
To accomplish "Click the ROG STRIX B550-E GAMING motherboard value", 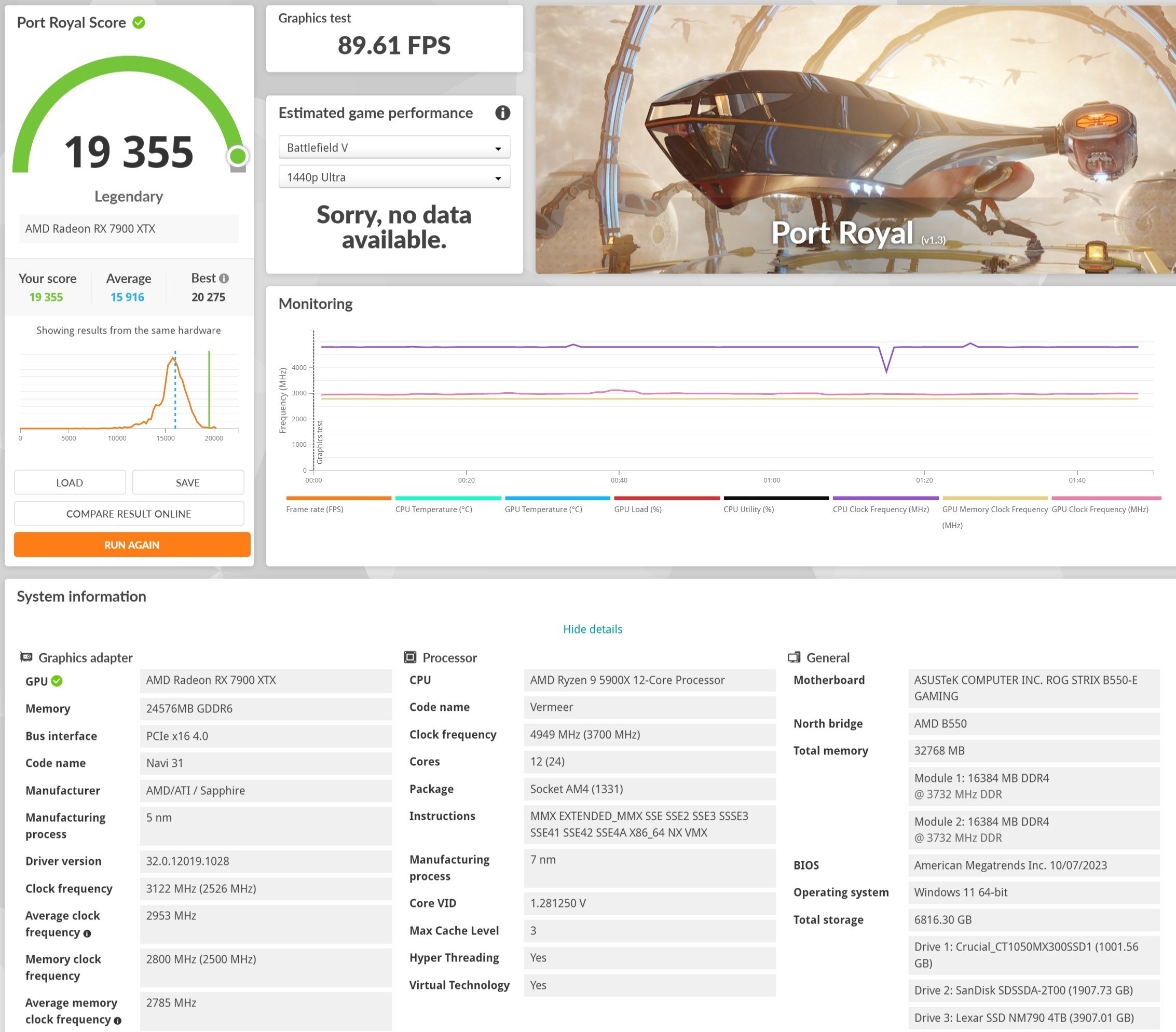I will 1034,689.
